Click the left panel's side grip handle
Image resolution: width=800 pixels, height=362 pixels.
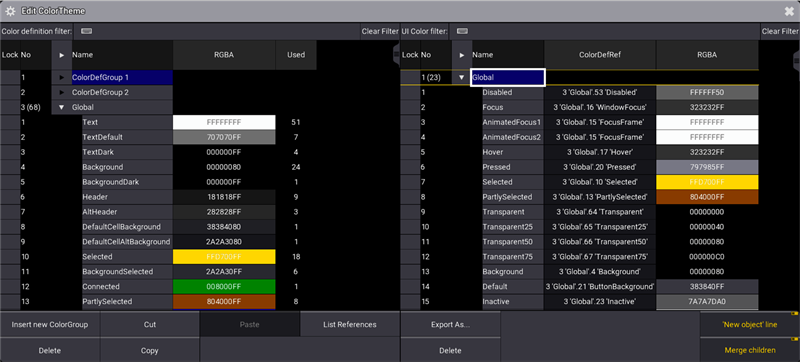[396, 54]
